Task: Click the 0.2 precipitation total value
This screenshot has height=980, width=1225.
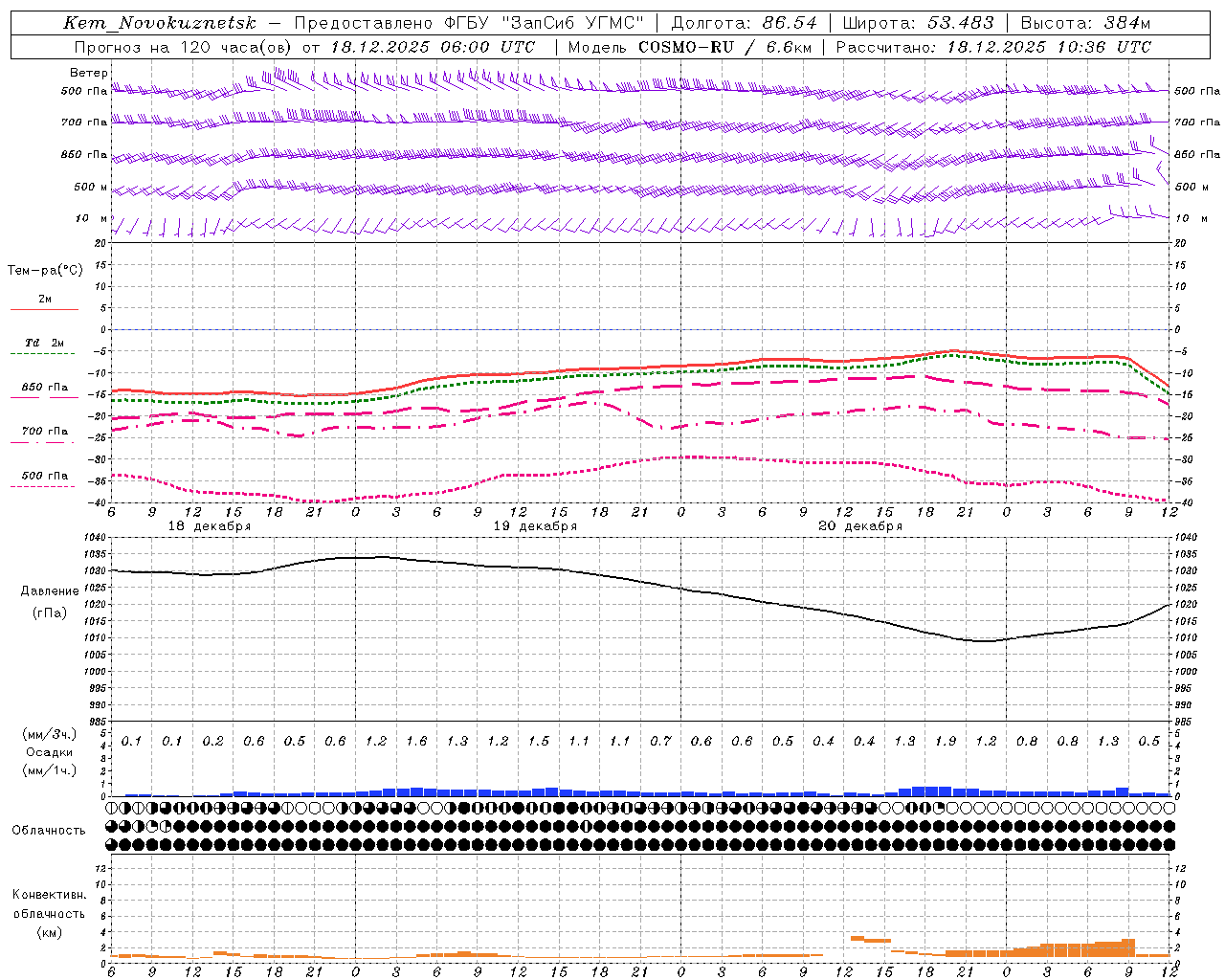Action: 212,742
